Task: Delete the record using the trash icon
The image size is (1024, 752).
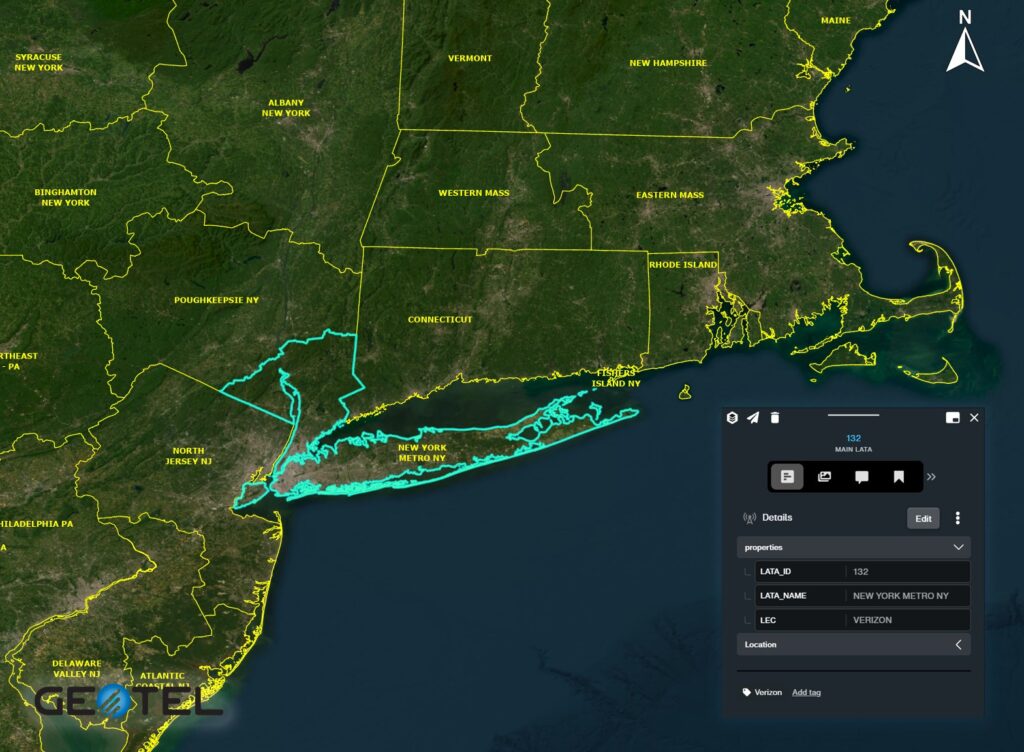Action: pyautogui.click(x=774, y=416)
